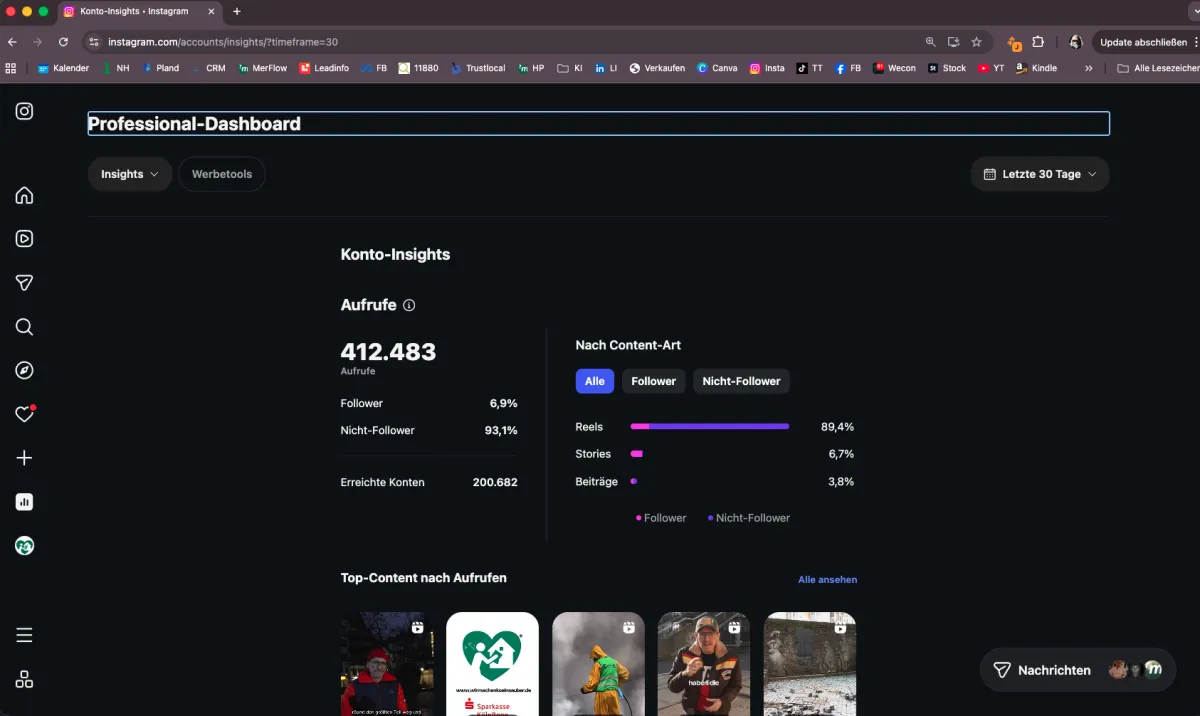Open Chrome profile avatar
The width and height of the screenshot is (1200, 716).
(1075, 42)
